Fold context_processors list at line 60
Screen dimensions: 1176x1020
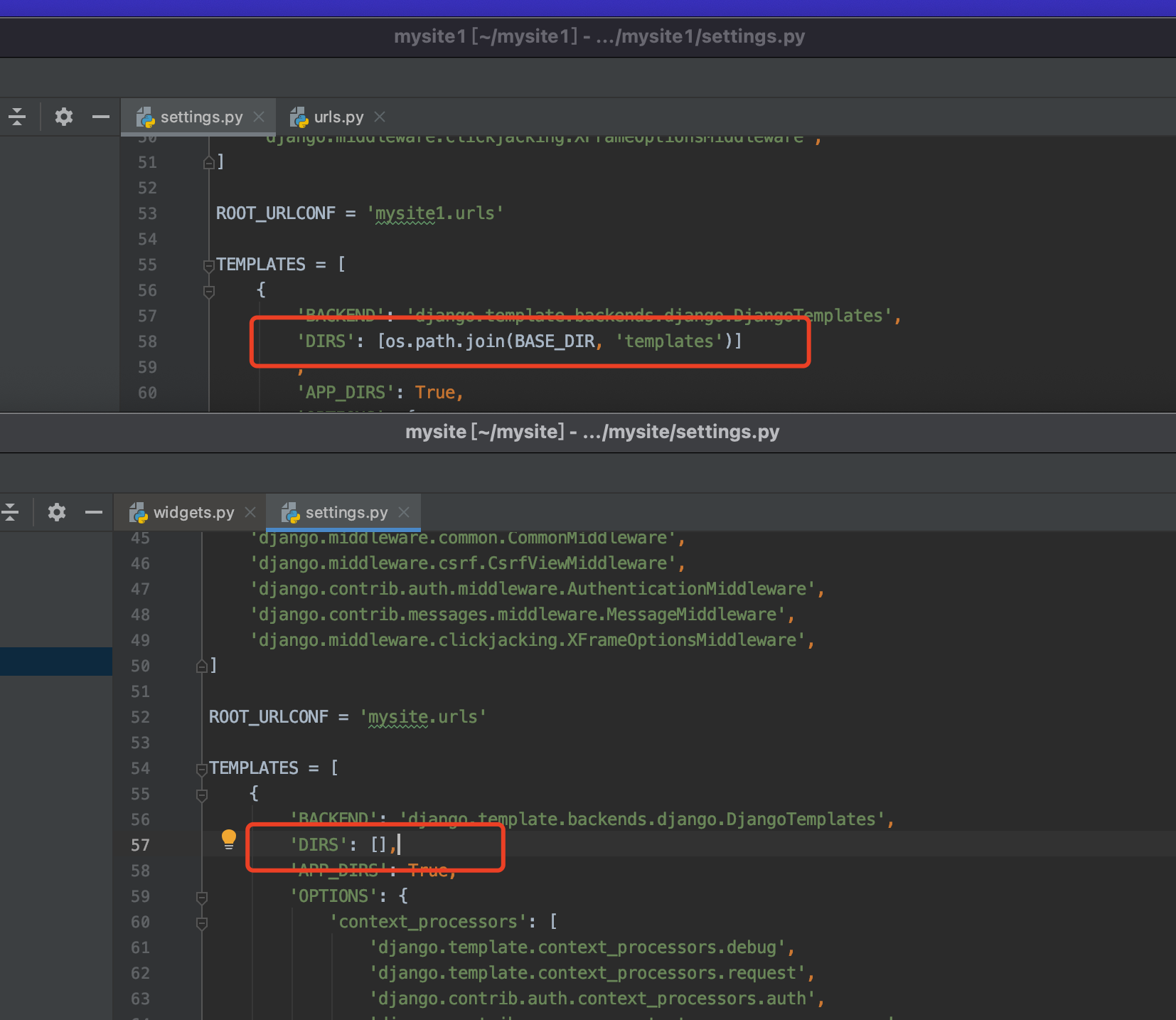[202, 923]
